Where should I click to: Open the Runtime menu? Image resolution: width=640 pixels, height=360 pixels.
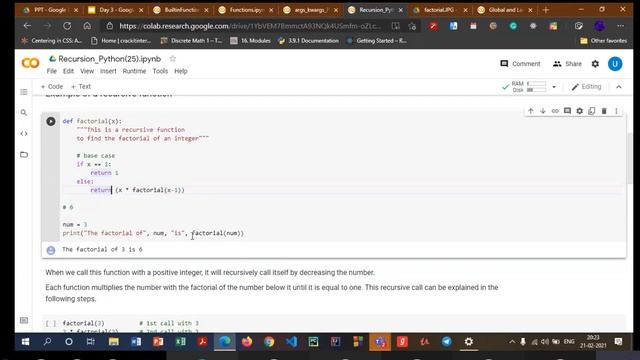(x=134, y=71)
